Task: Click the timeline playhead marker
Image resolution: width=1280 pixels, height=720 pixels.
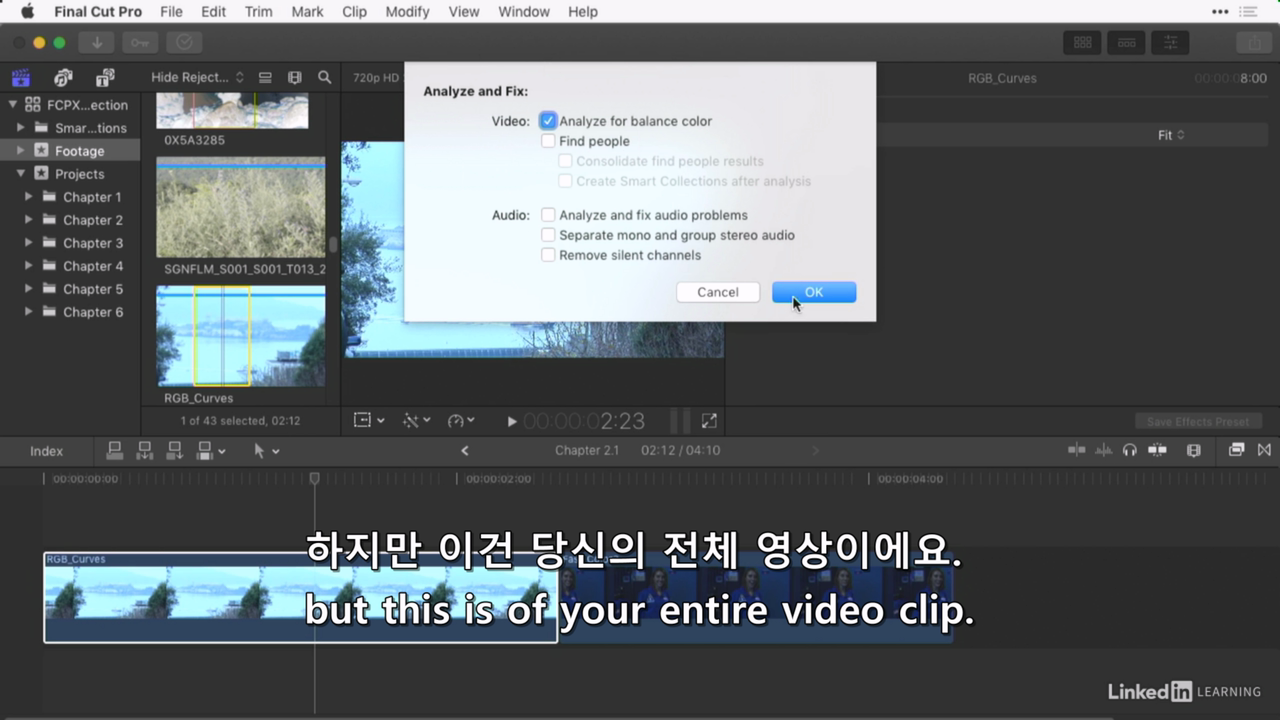Action: tap(314, 479)
